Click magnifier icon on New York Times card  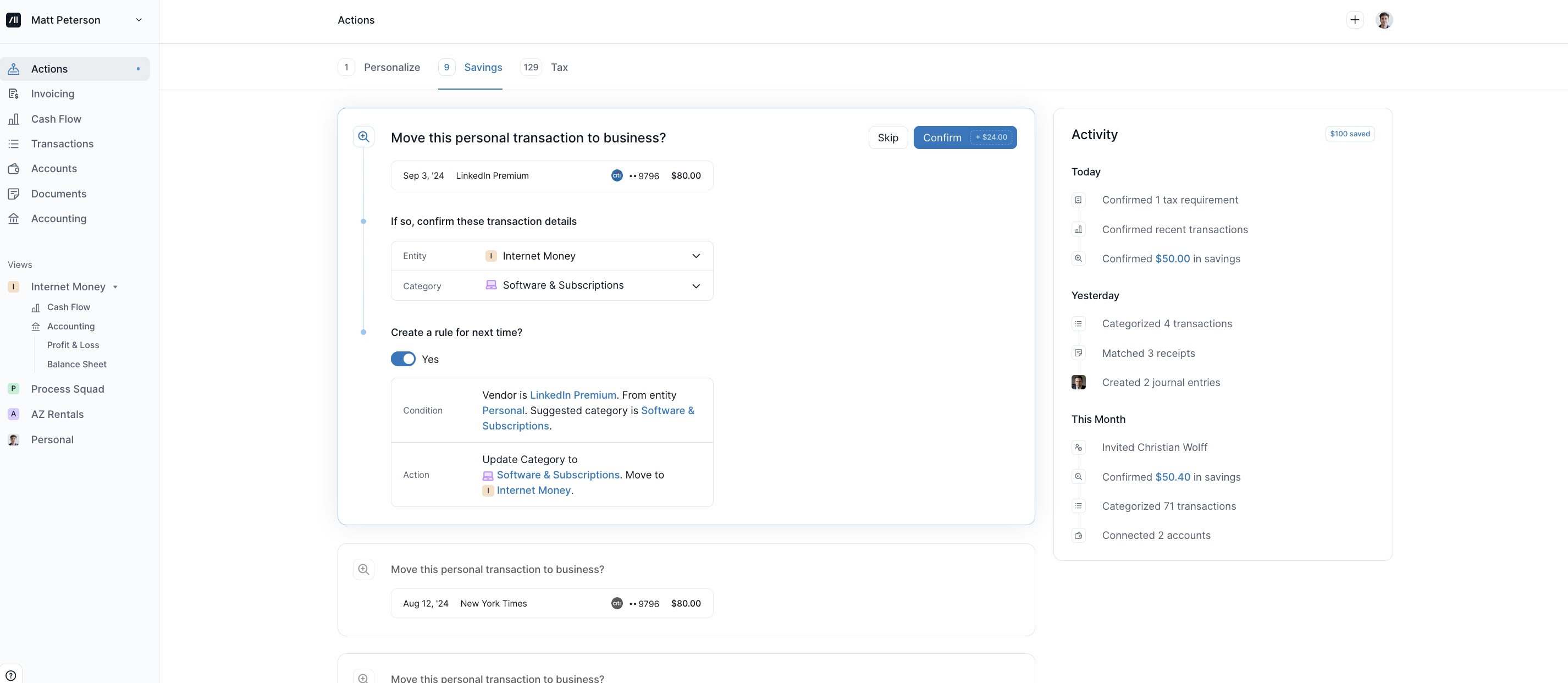point(363,569)
